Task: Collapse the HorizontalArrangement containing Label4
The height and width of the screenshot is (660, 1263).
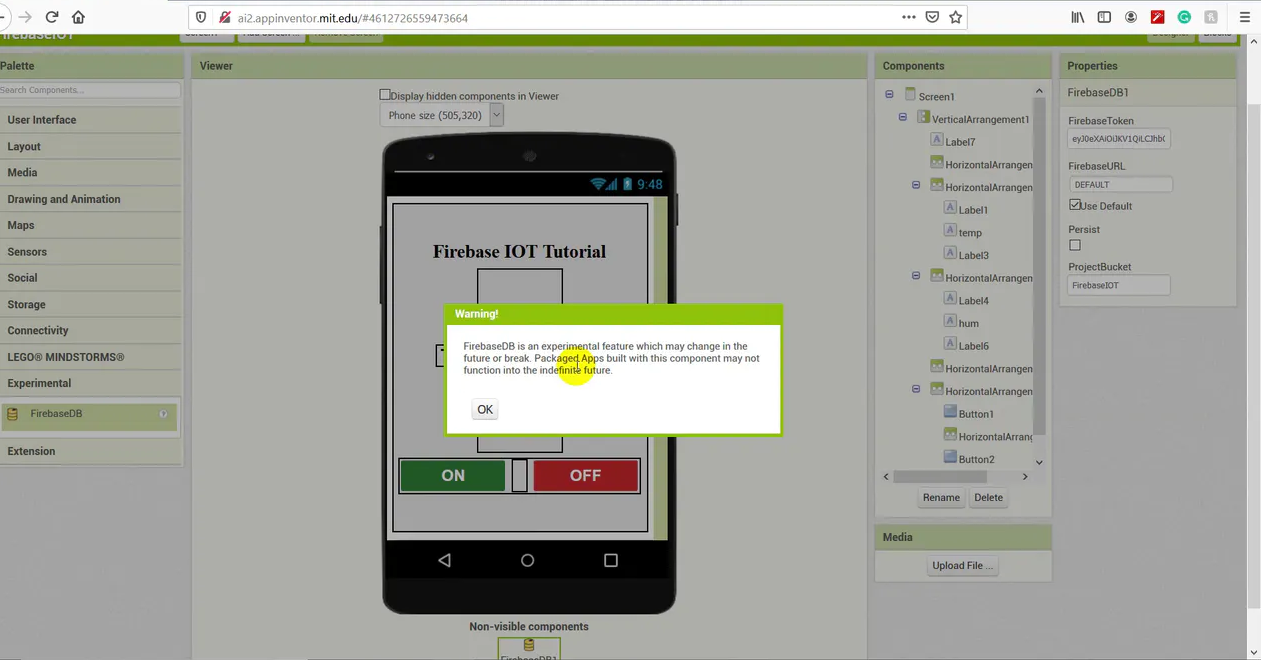Action: 916,276
